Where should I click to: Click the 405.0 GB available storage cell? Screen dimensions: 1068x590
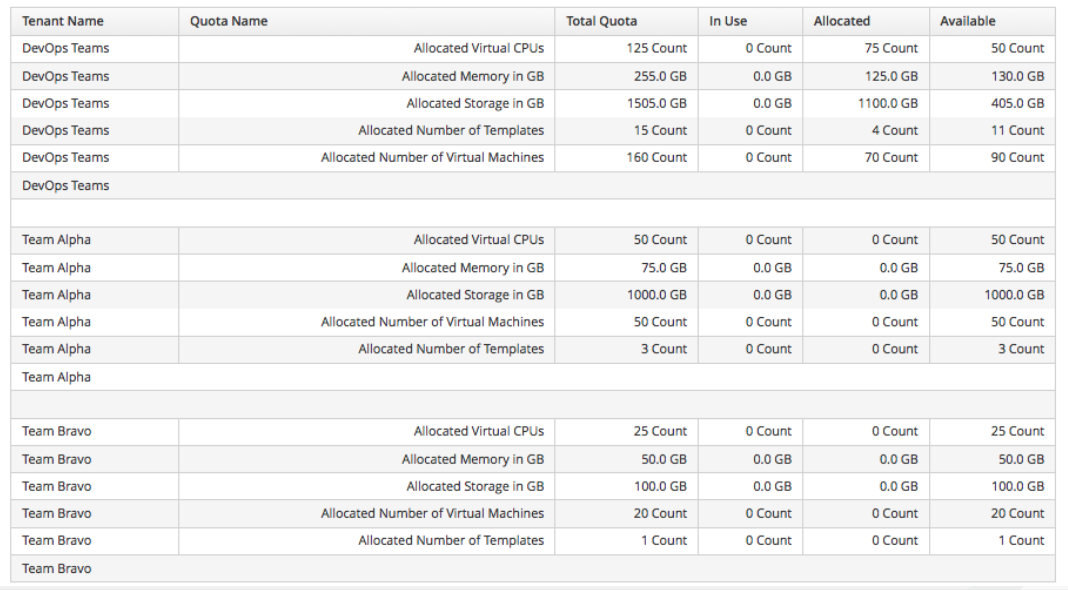click(x=1016, y=103)
